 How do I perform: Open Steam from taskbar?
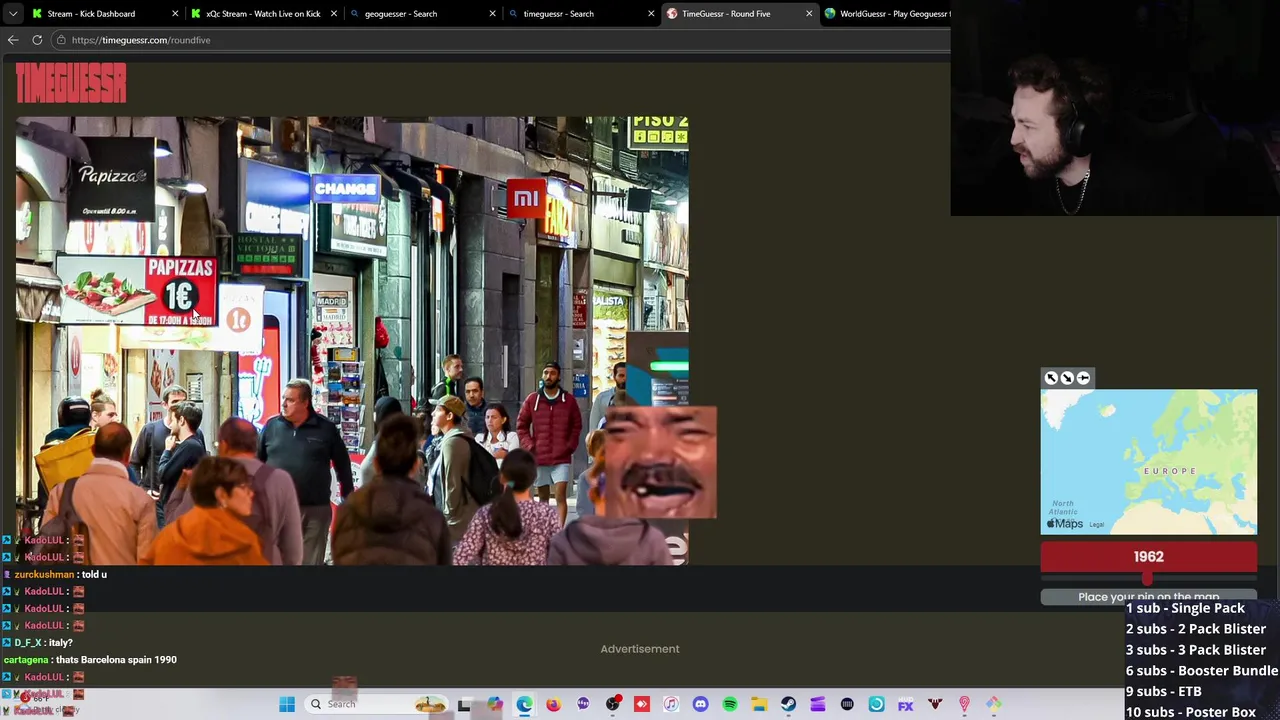coord(788,704)
